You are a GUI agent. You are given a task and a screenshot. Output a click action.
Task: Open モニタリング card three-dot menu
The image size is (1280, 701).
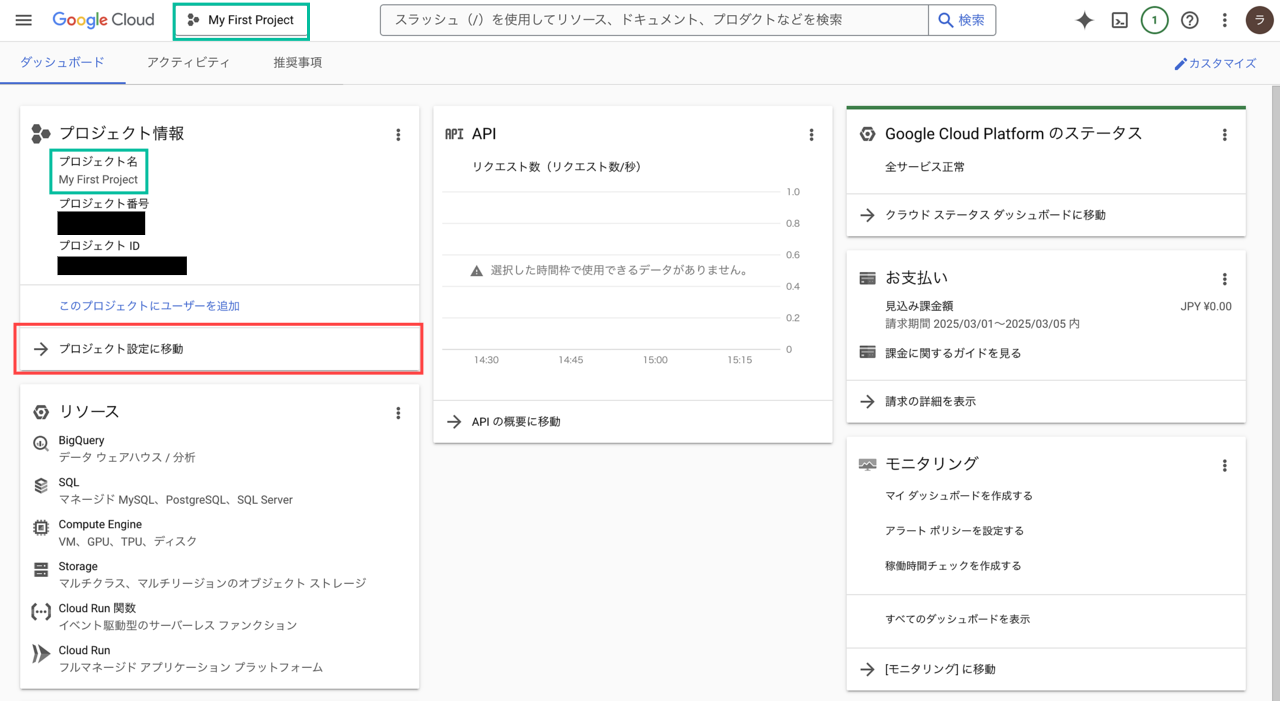coord(1224,465)
